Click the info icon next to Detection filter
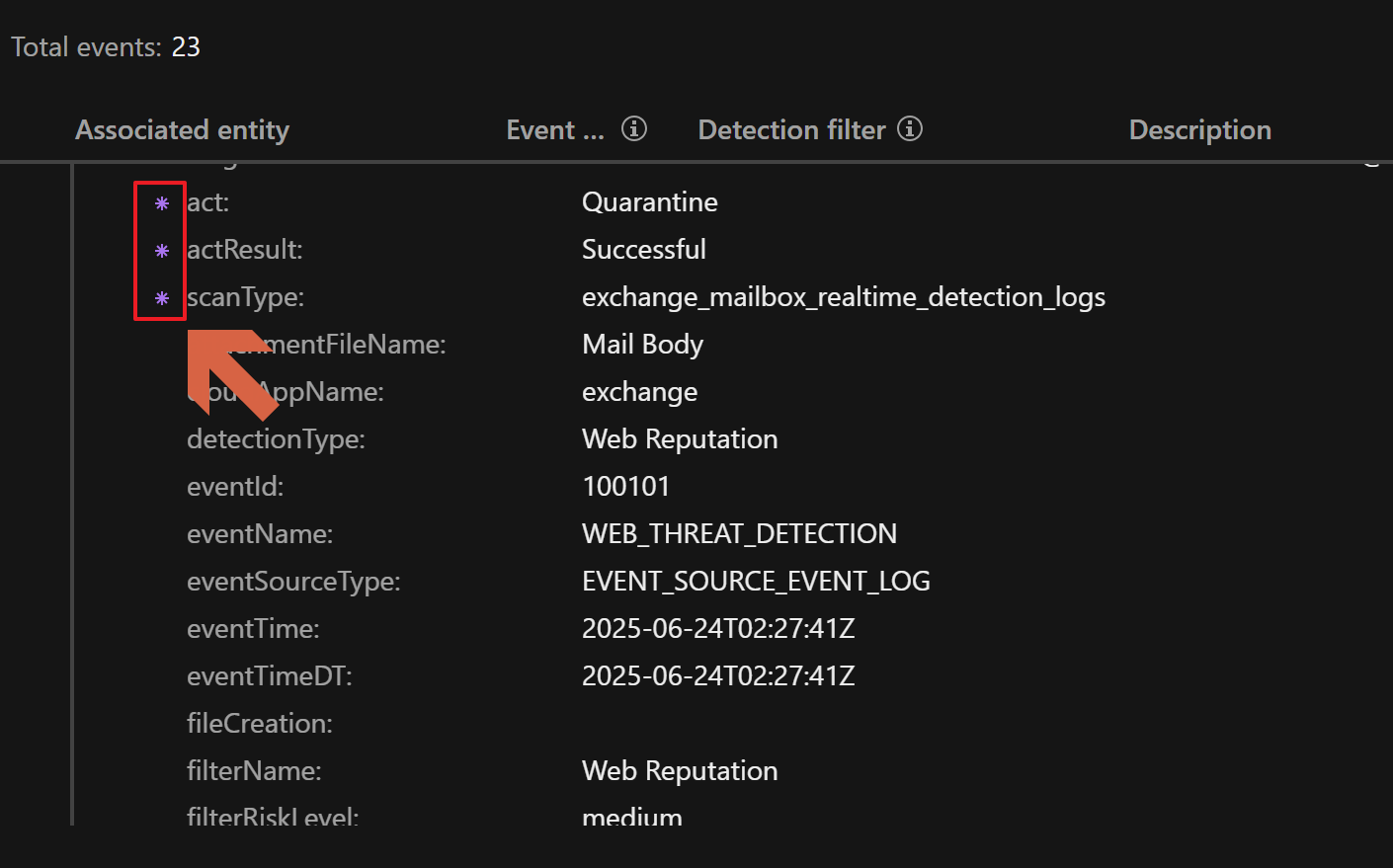 tap(909, 128)
